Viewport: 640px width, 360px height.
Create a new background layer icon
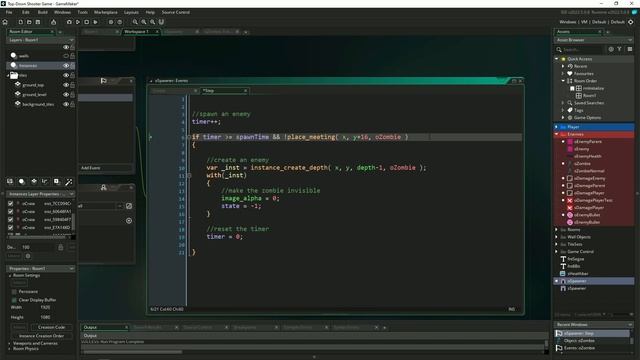[10, 181]
